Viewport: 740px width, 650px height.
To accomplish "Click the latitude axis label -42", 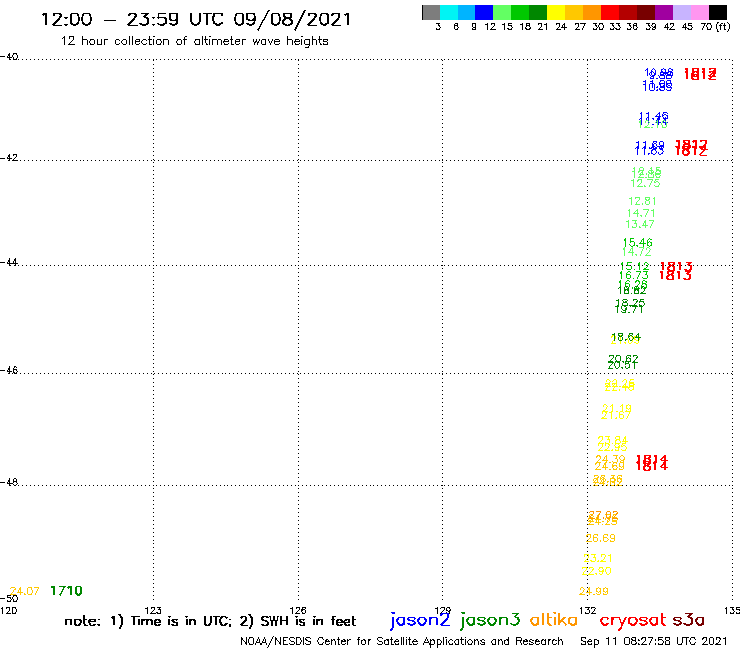I will (x=9, y=157).
